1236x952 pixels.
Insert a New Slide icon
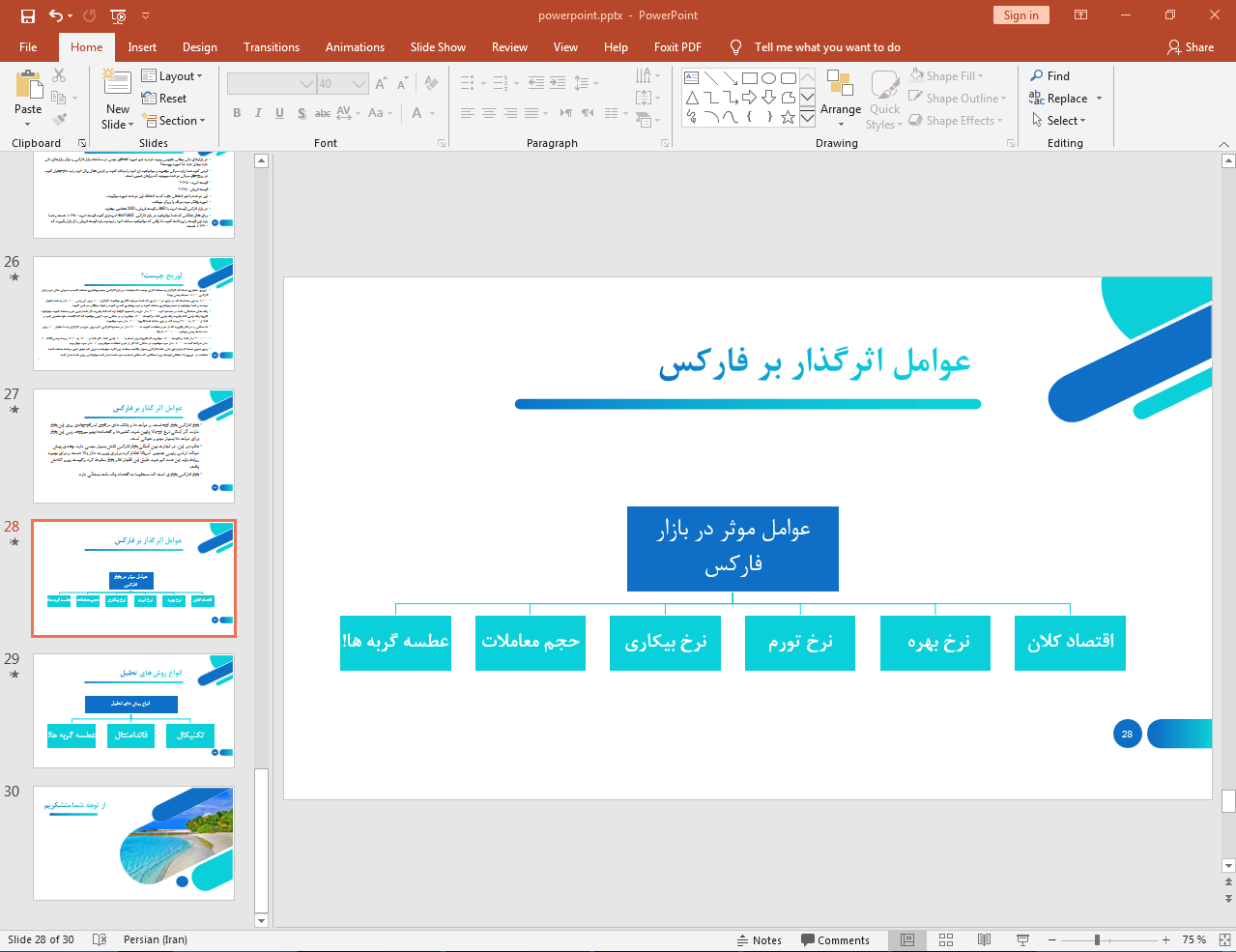118,83
